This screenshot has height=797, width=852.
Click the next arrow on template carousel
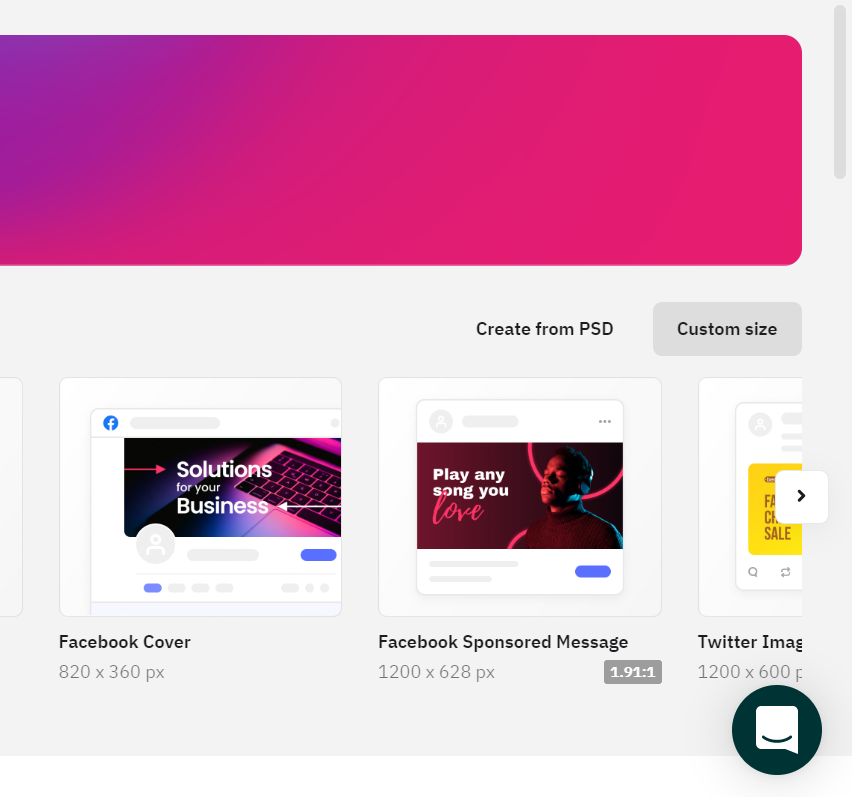point(801,496)
